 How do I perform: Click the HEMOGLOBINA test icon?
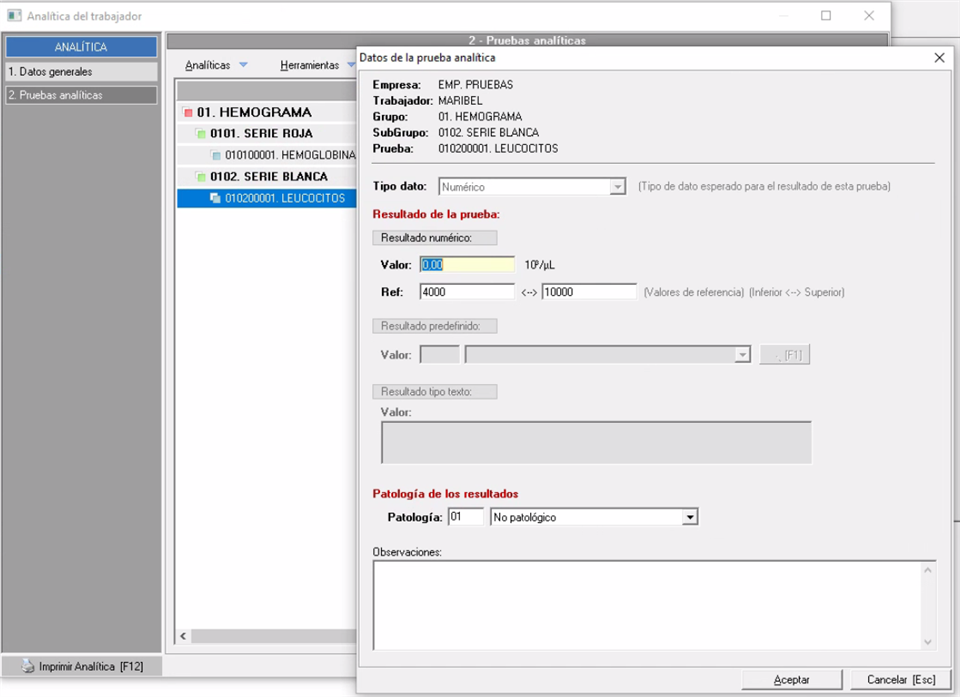[x=216, y=156]
